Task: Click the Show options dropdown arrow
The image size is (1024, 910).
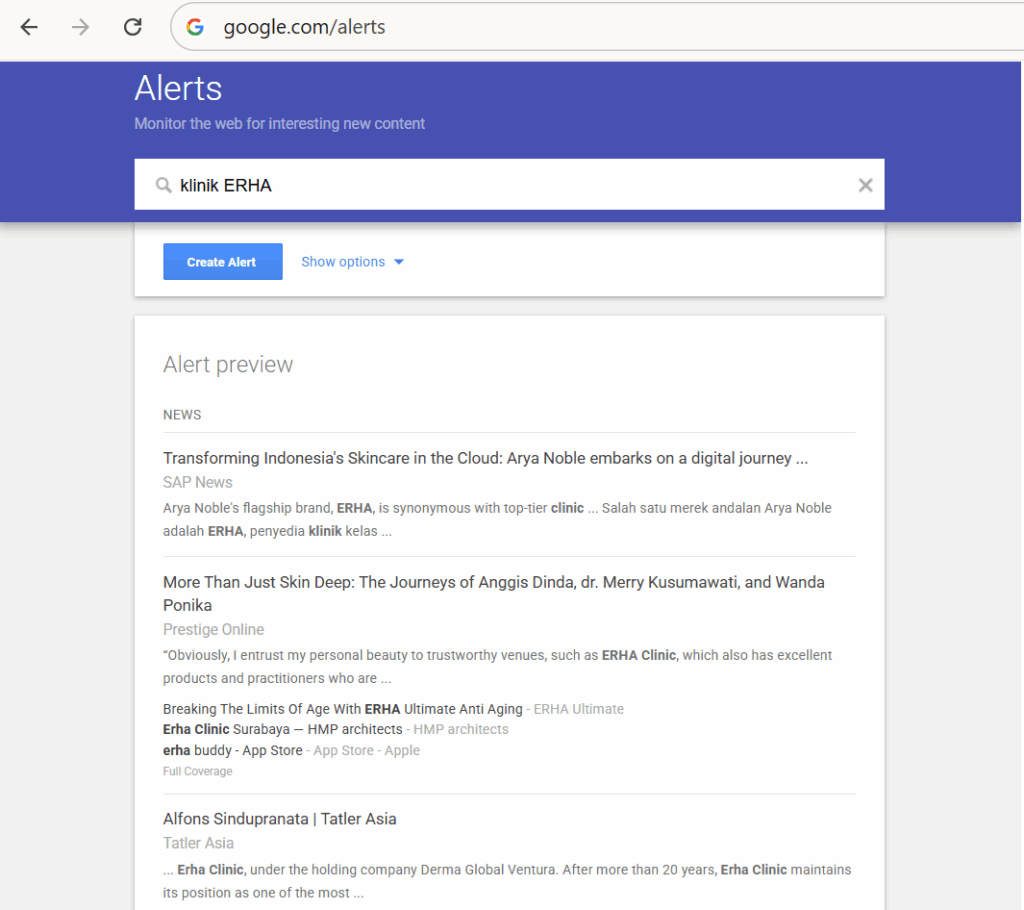Action: [399, 262]
